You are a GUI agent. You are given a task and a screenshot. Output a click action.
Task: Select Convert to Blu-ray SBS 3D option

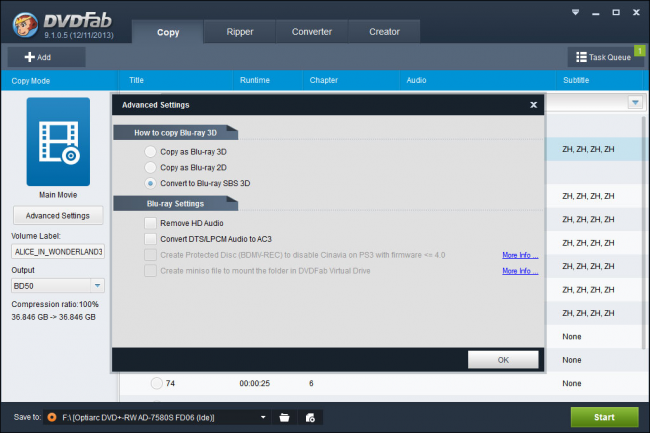coord(150,183)
